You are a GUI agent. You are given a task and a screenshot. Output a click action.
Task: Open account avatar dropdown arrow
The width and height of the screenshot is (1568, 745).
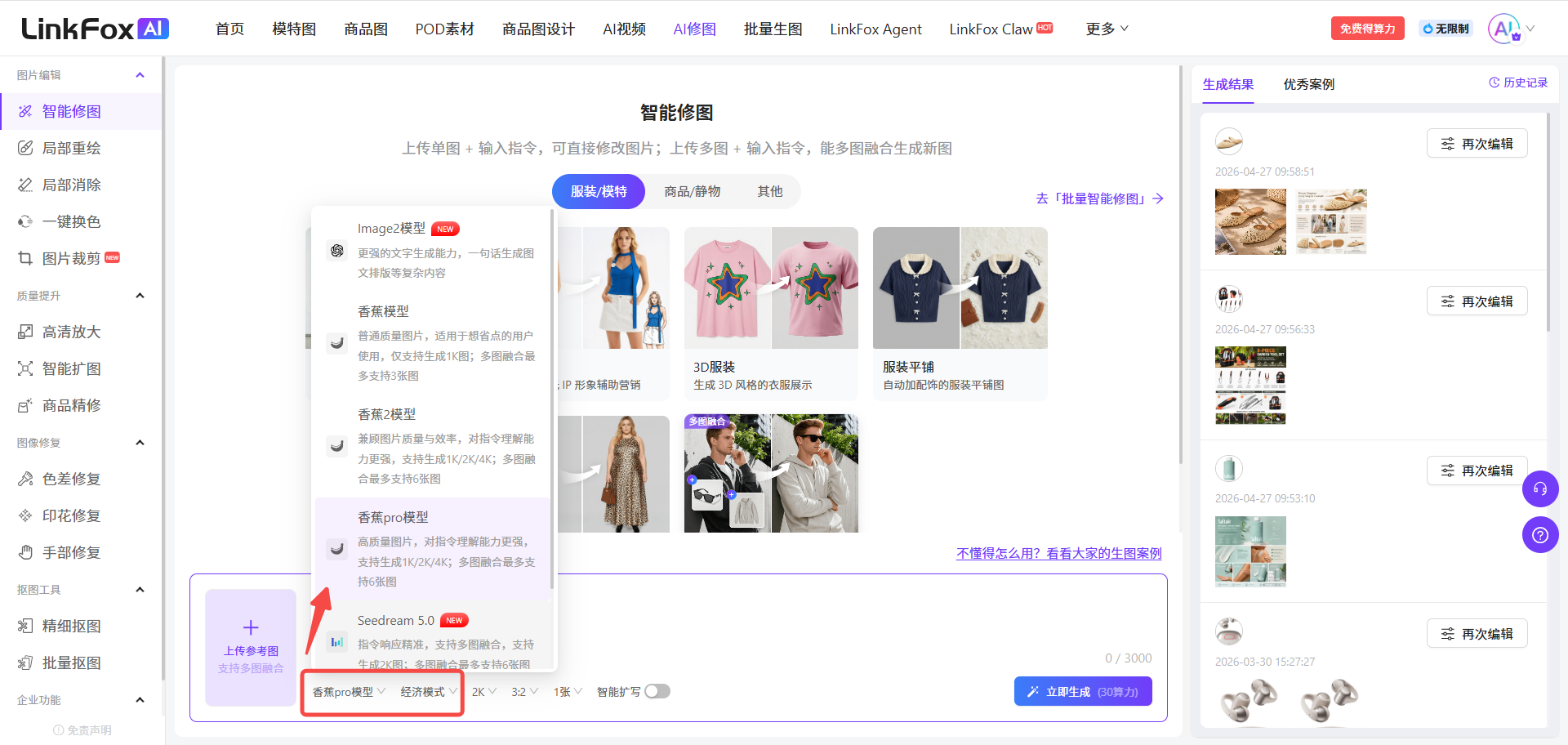tap(1530, 29)
